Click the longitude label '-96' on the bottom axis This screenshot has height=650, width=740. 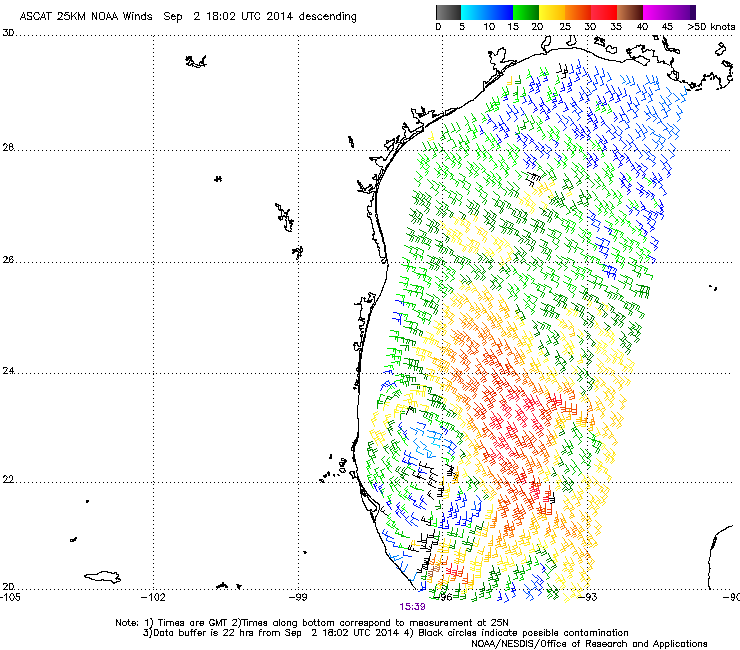pos(443,597)
